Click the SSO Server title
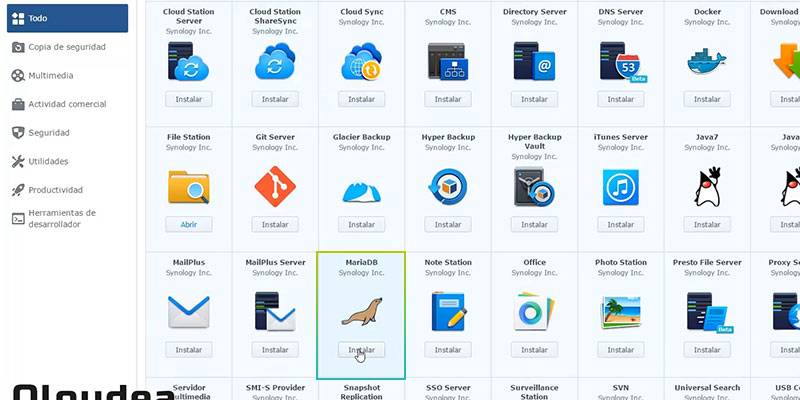This screenshot has width=800, height=400. pos(447,388)
